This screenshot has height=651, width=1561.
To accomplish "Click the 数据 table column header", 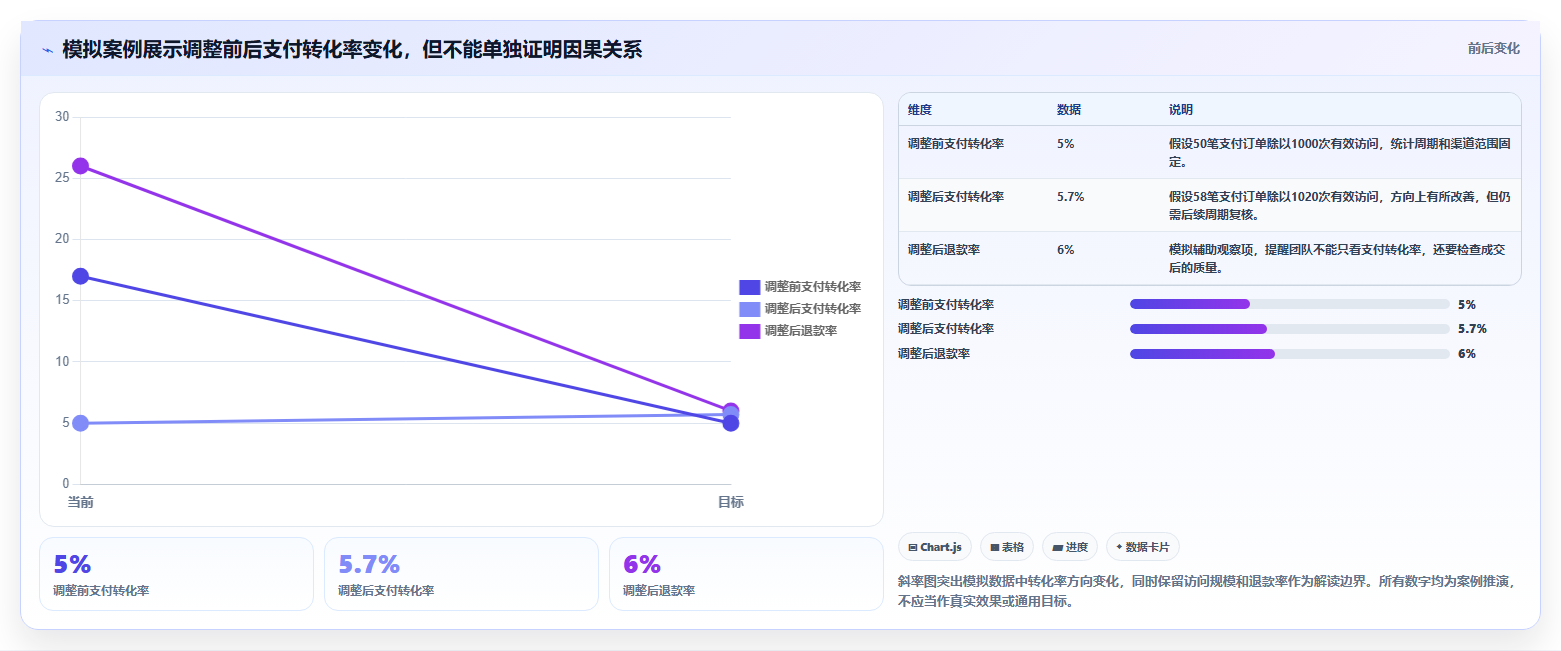I will [1068, 110].
